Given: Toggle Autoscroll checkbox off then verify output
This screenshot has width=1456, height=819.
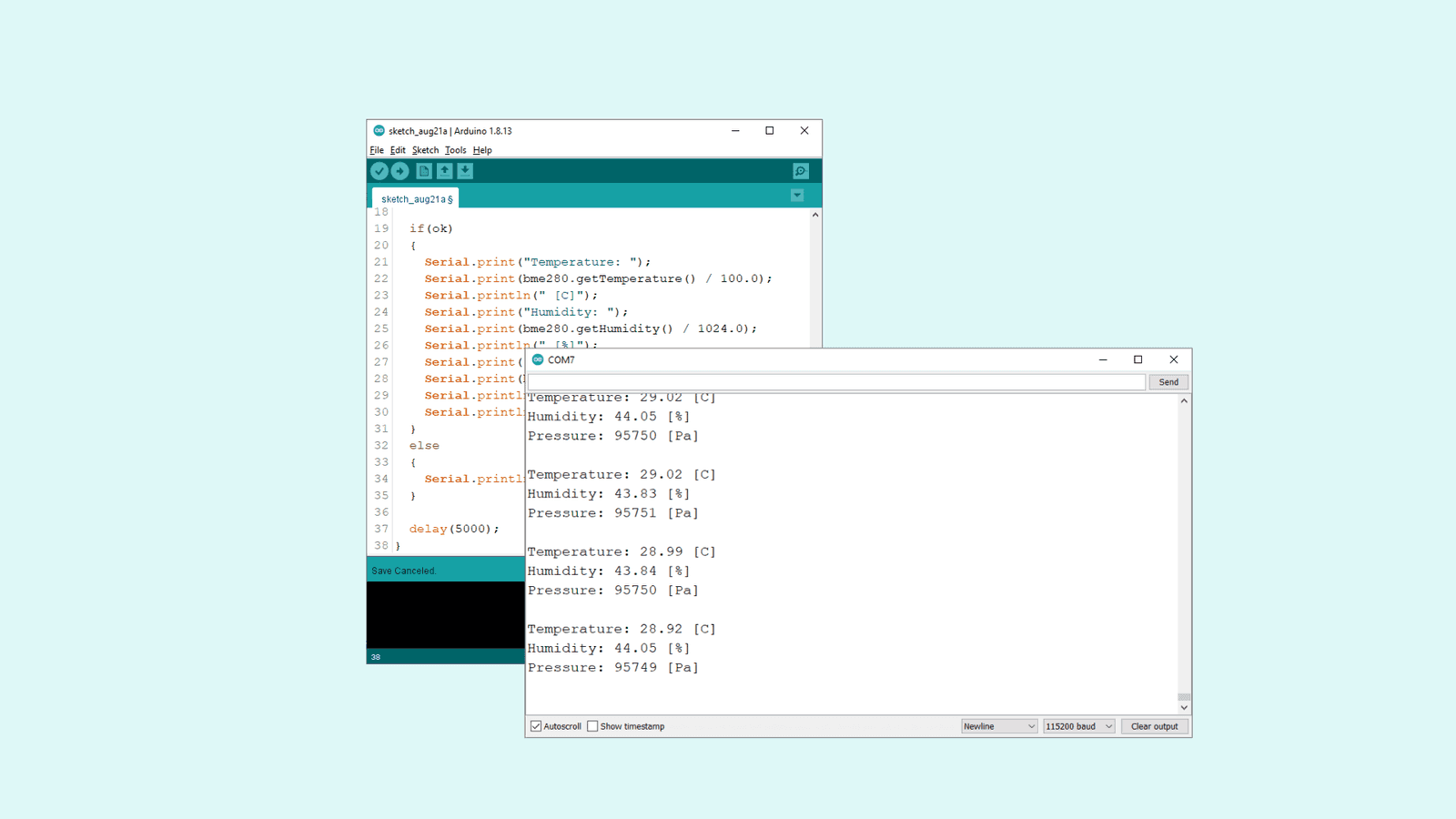Looking at the screenshot, I should [x=536, y=725].
